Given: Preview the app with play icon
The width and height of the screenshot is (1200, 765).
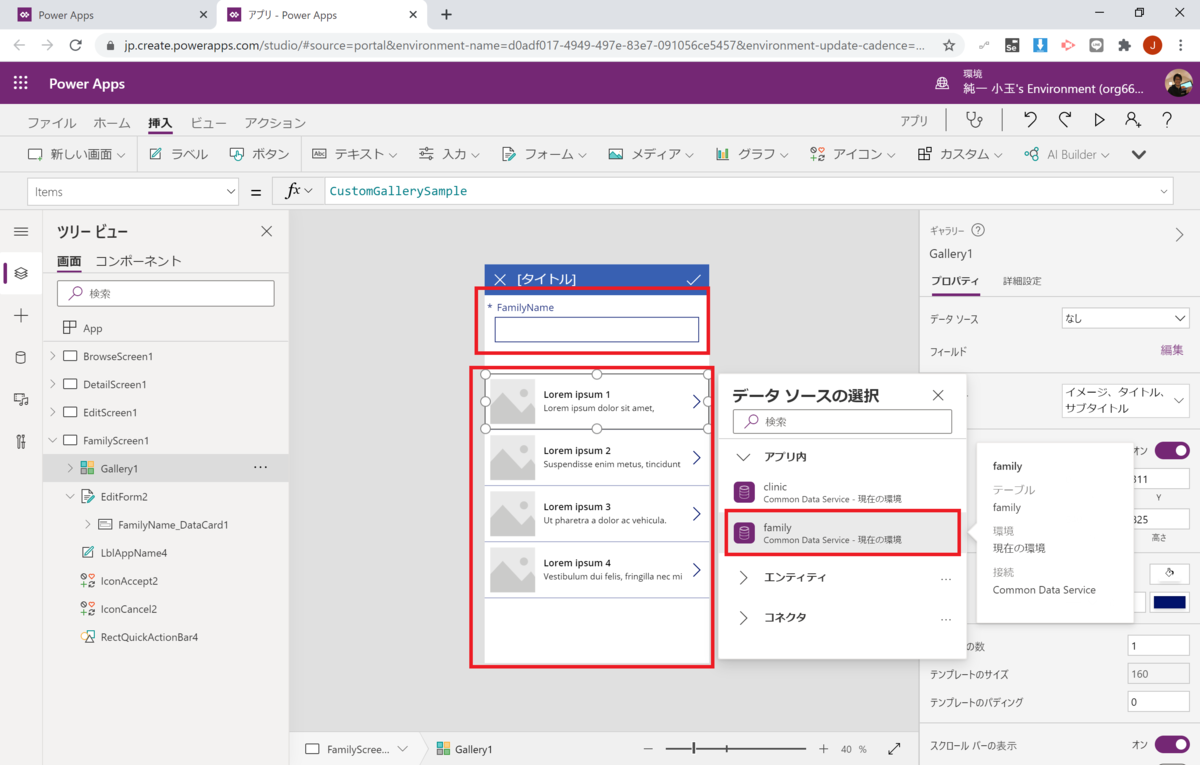Looking at the screenshot, I should coord(1099,120).
